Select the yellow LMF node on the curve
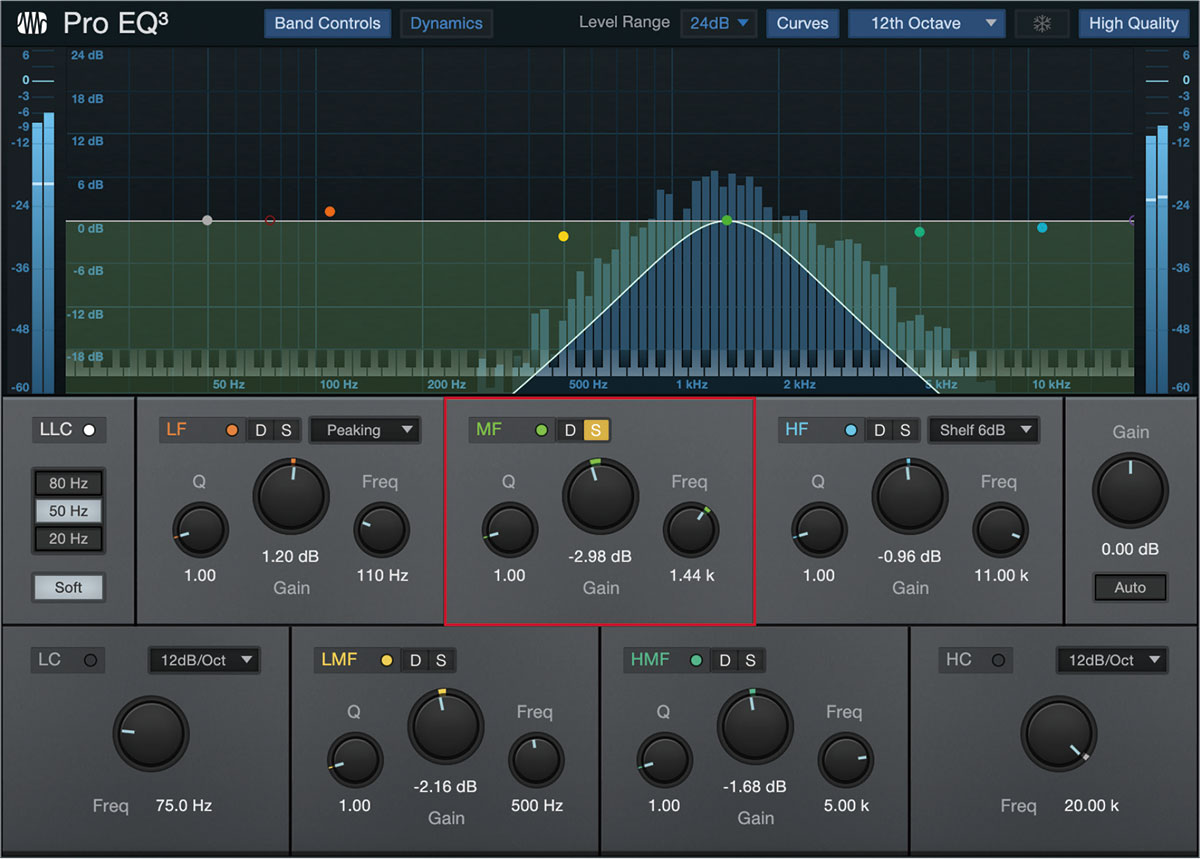Image resolution: width=1200 pixels, height=859 pixels. tap(563, 237)
